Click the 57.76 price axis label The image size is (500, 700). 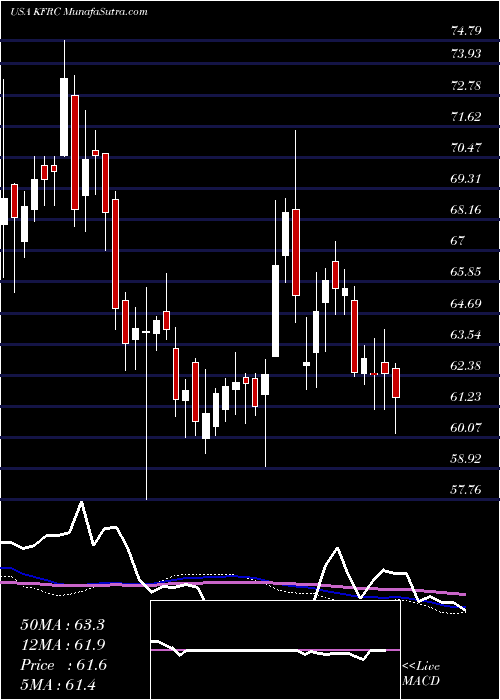coord(467,490)
